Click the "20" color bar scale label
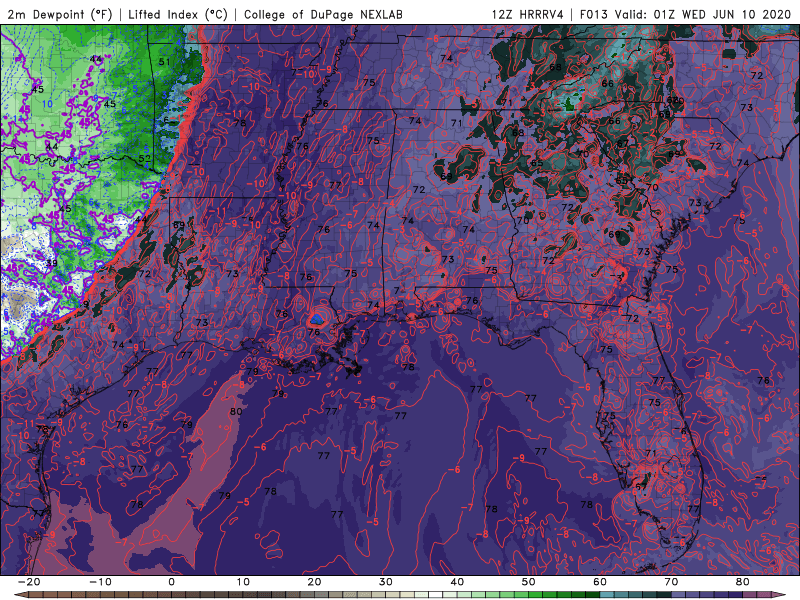This screenshot has width=800, height=600. click(314, 582)
